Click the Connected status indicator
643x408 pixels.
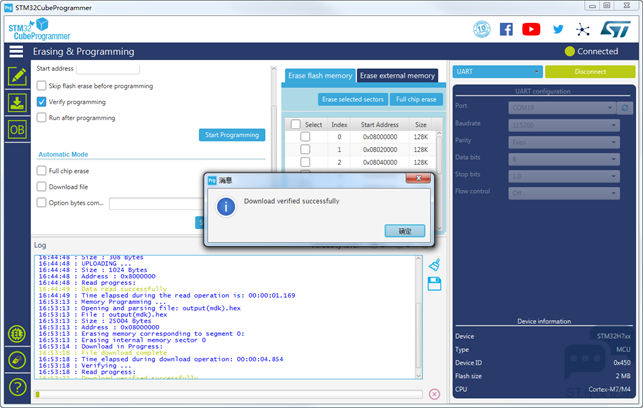click(591, 52)
